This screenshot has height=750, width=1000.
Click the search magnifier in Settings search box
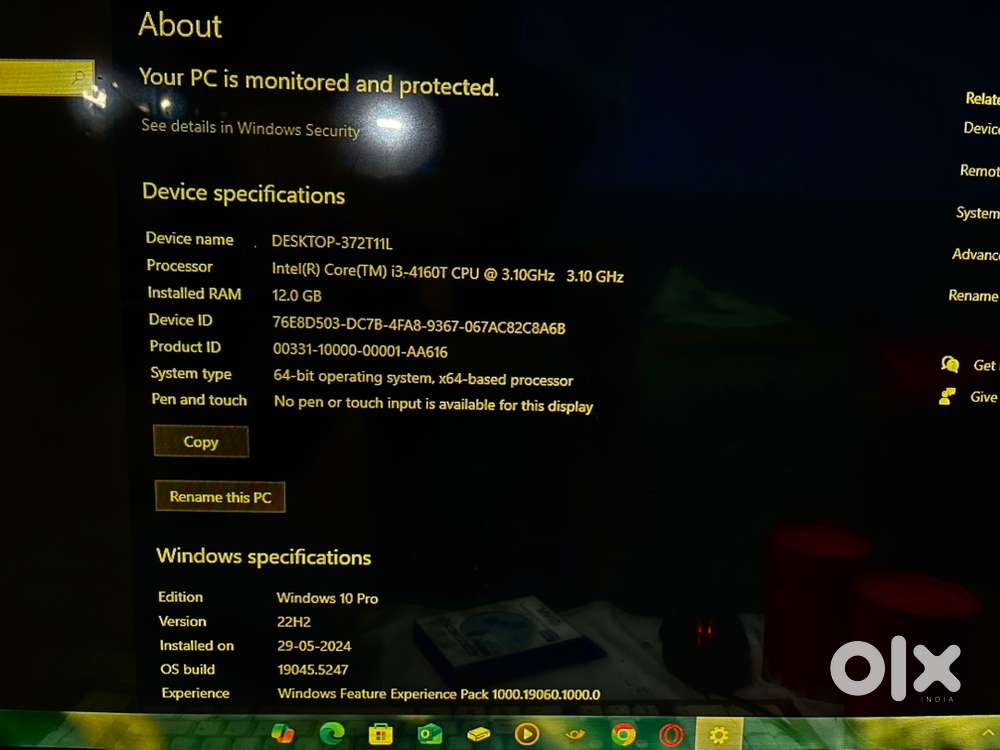click(79, 77)
